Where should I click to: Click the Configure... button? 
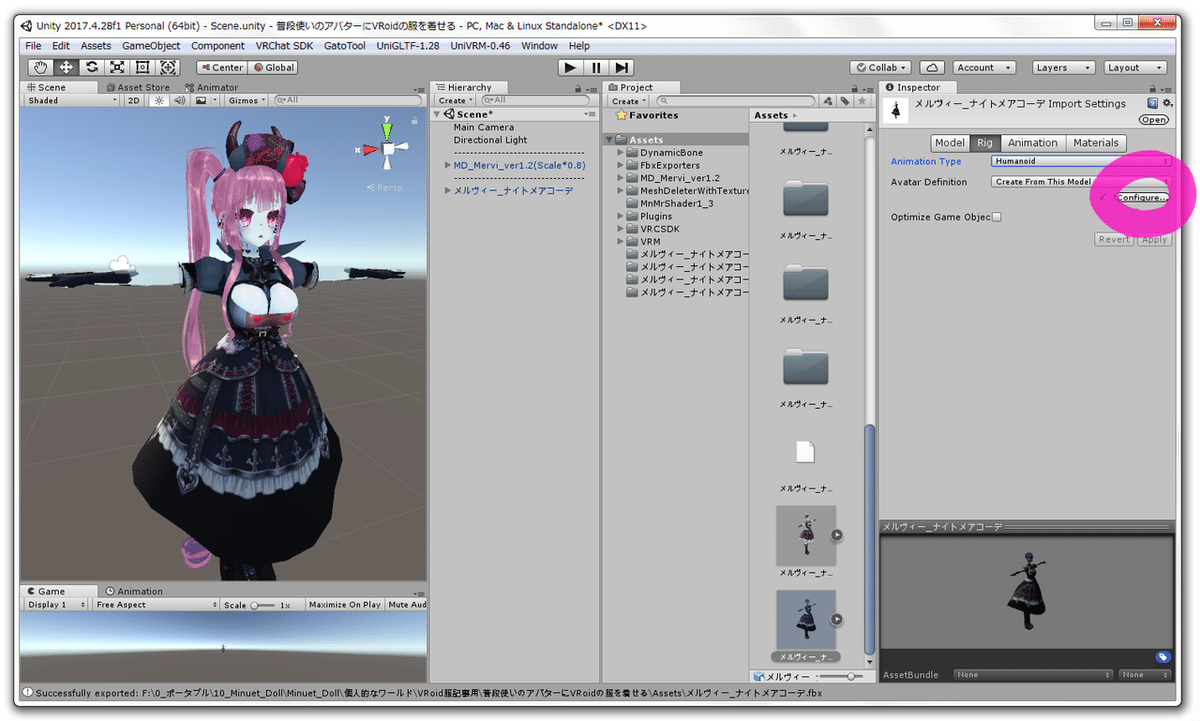1141,198
